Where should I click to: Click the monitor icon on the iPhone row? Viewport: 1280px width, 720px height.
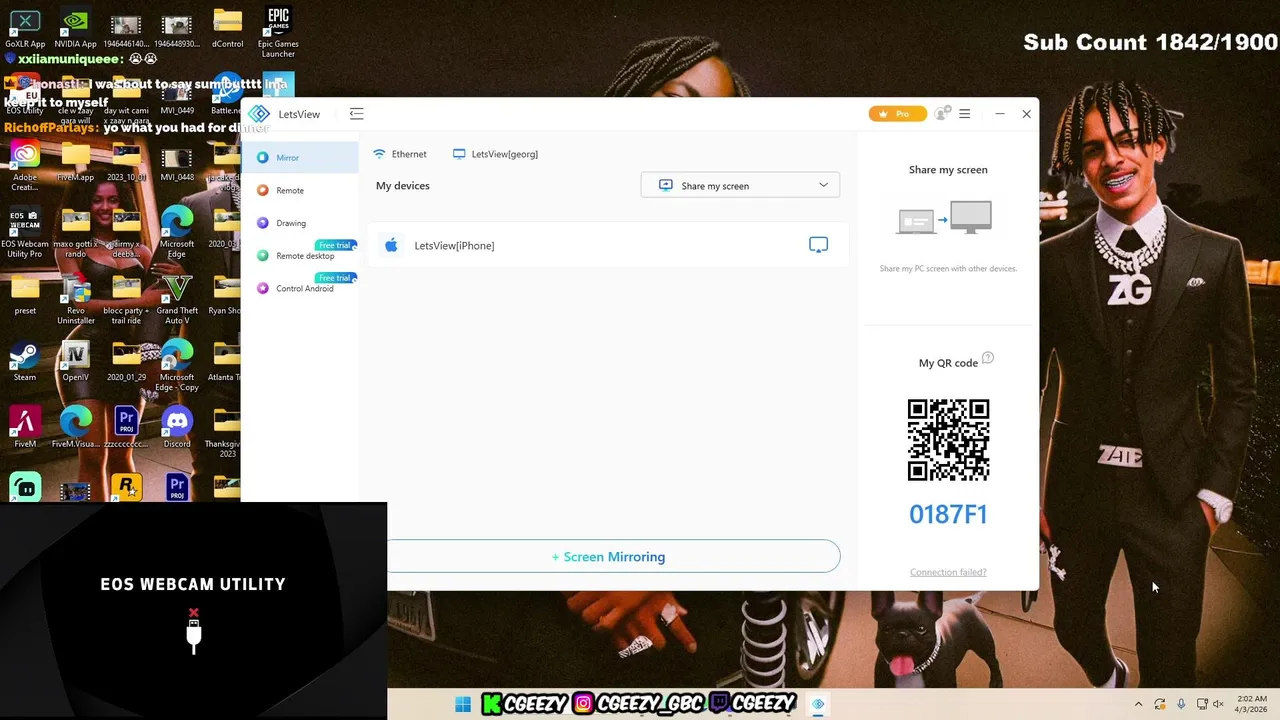pos(818,245)
